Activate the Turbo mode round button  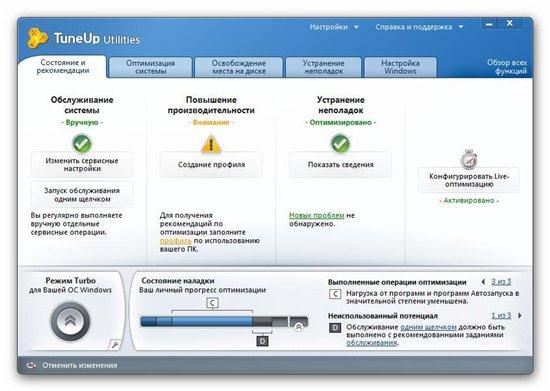(71, 321)
